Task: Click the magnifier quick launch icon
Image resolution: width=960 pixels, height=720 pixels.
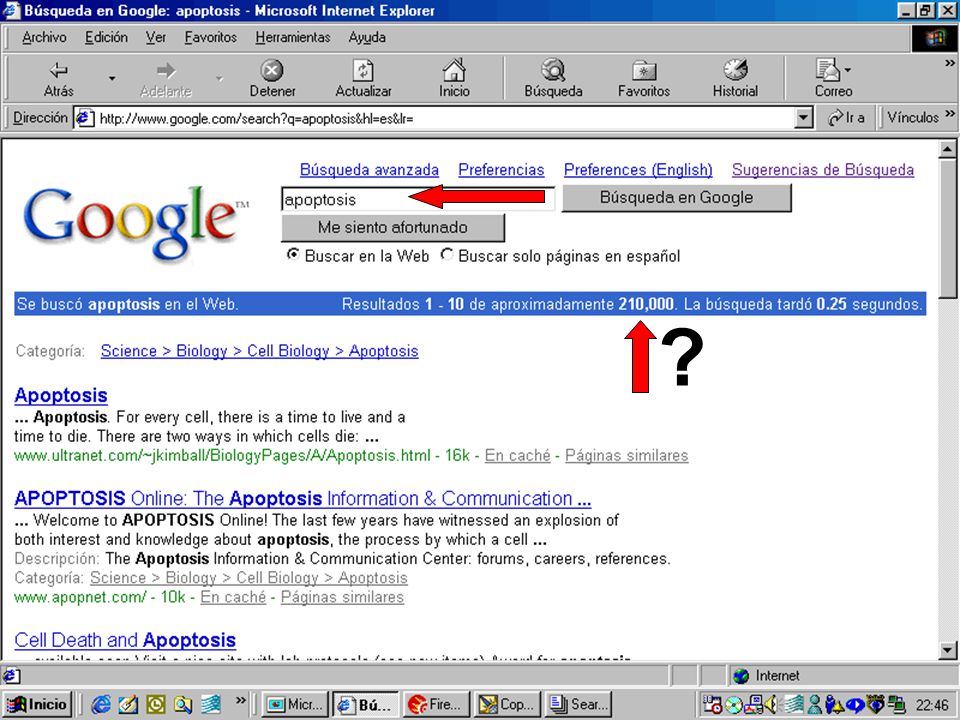Action: tap(182, 705)
